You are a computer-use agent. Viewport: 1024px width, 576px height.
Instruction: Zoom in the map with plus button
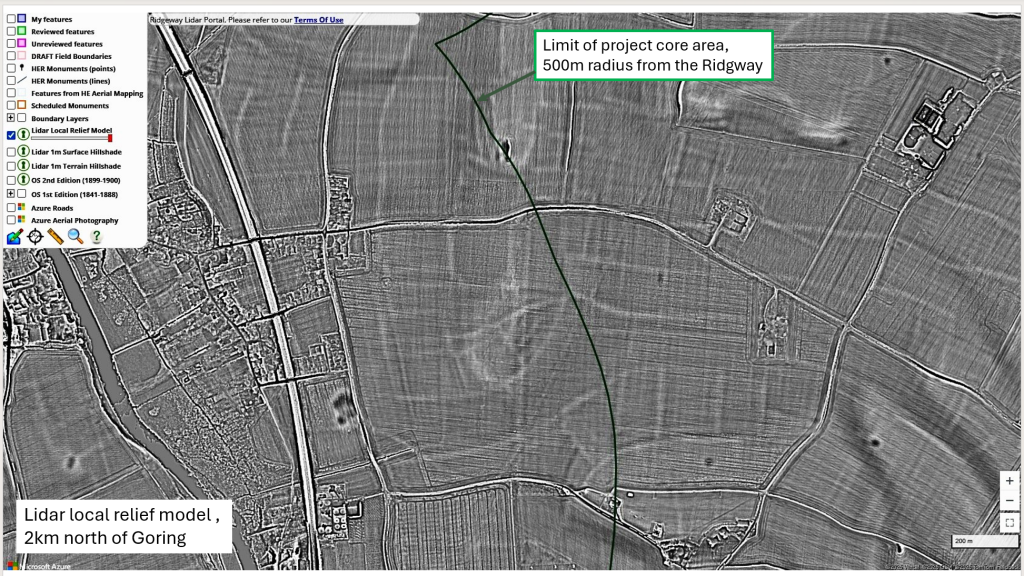1010,480
